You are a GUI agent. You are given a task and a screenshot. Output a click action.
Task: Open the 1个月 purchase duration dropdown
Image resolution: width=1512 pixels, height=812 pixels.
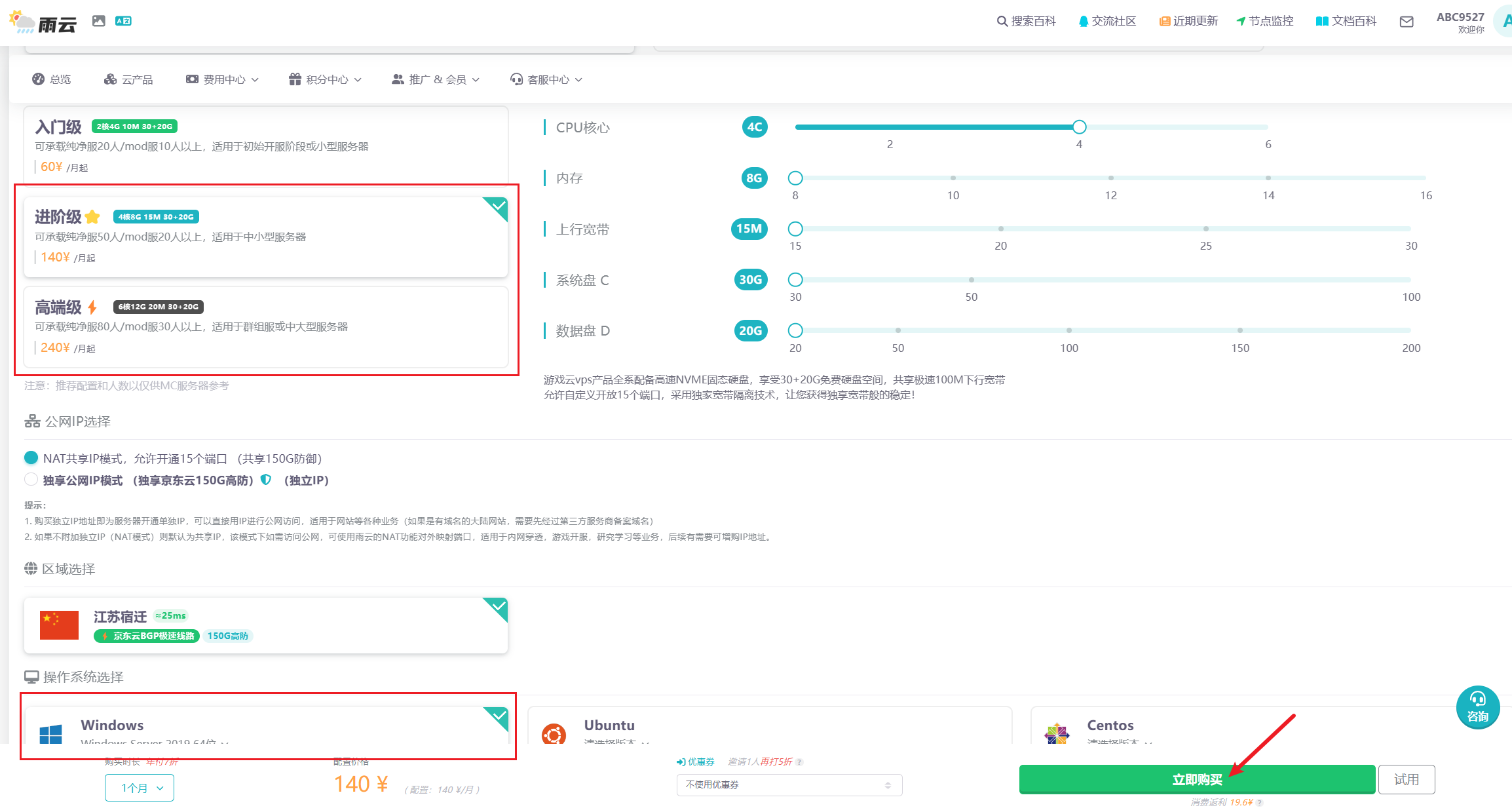pyautogui.click(x=140, y=788)
